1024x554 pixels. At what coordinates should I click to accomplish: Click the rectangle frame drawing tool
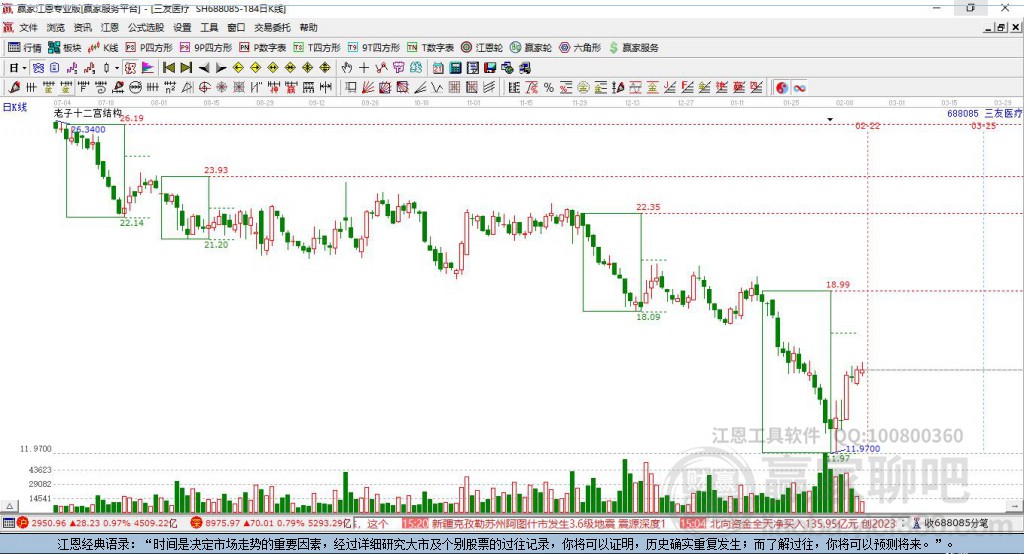pos(351,87)
